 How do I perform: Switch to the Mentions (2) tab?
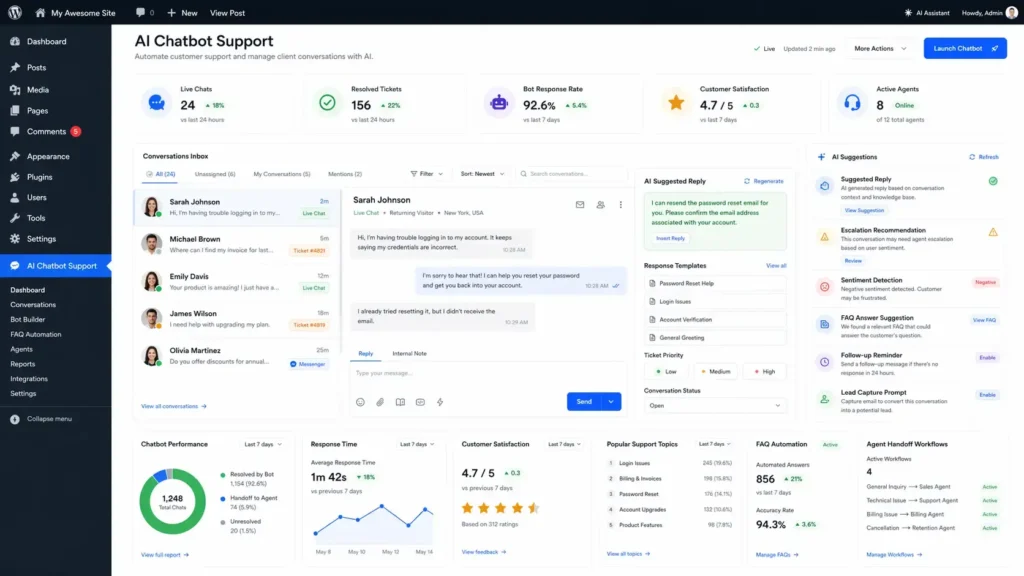tap(345, 174)
